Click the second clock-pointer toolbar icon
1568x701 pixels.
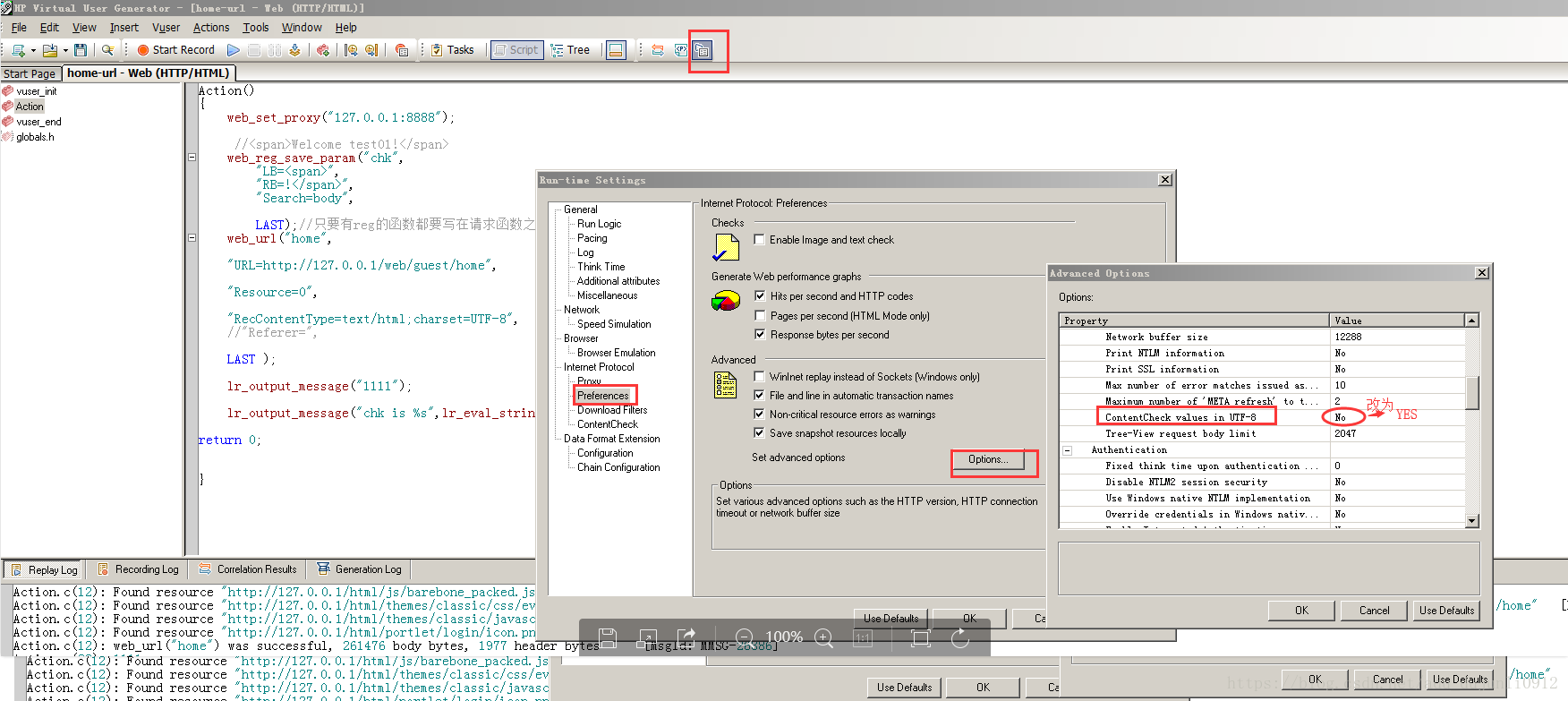371,50
